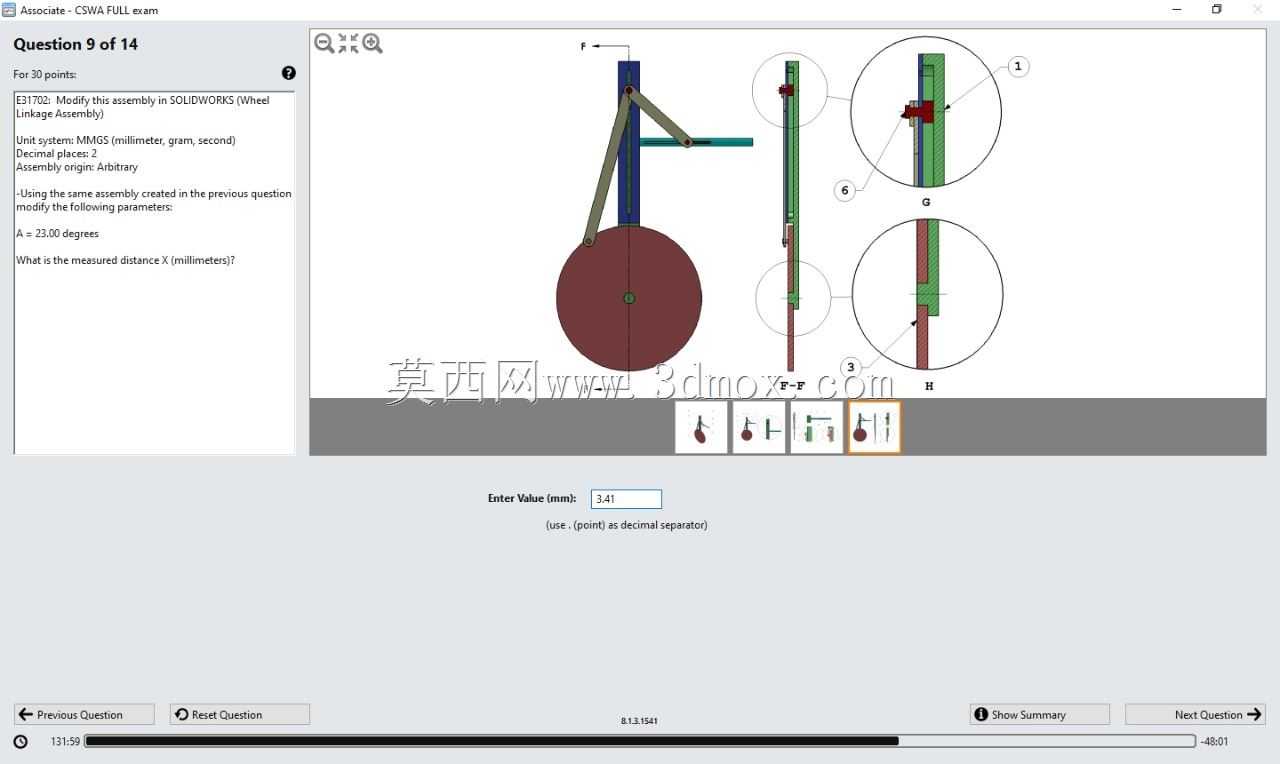Click the 'For 30 points:' label

(x=44, y=74)
